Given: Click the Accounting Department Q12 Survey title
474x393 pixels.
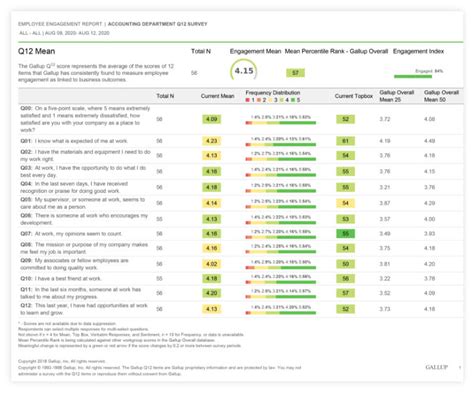Looking at the screenshot, I should pos(157,24).
